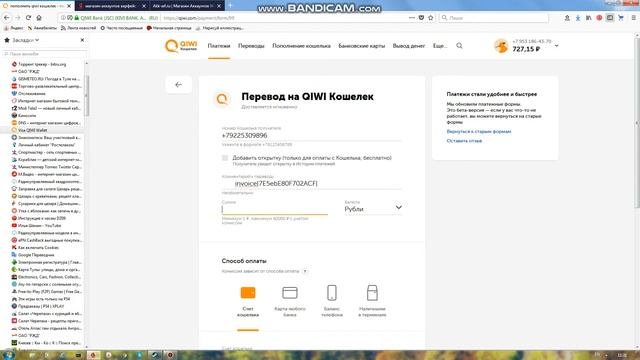The image size is (640, 360).
Task: Click the QIWI Кошелек logo
Action: [x=181, y=46]
